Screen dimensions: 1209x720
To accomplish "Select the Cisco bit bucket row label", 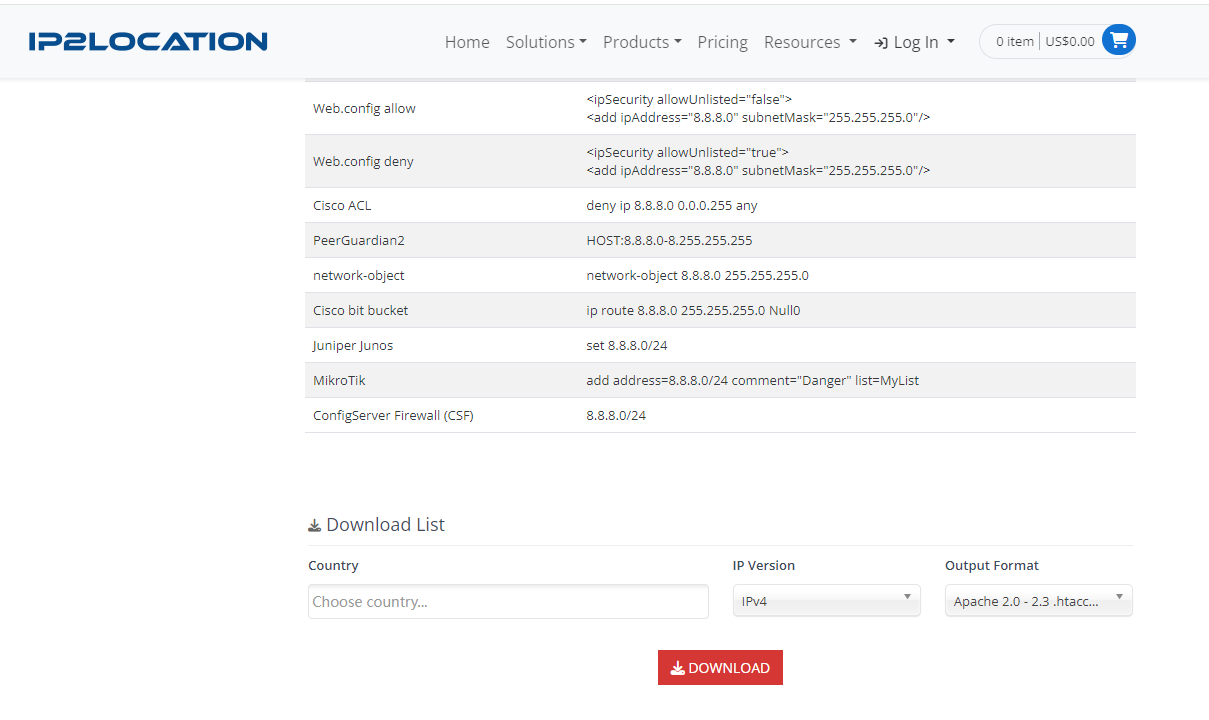I will tap(360, 311).
